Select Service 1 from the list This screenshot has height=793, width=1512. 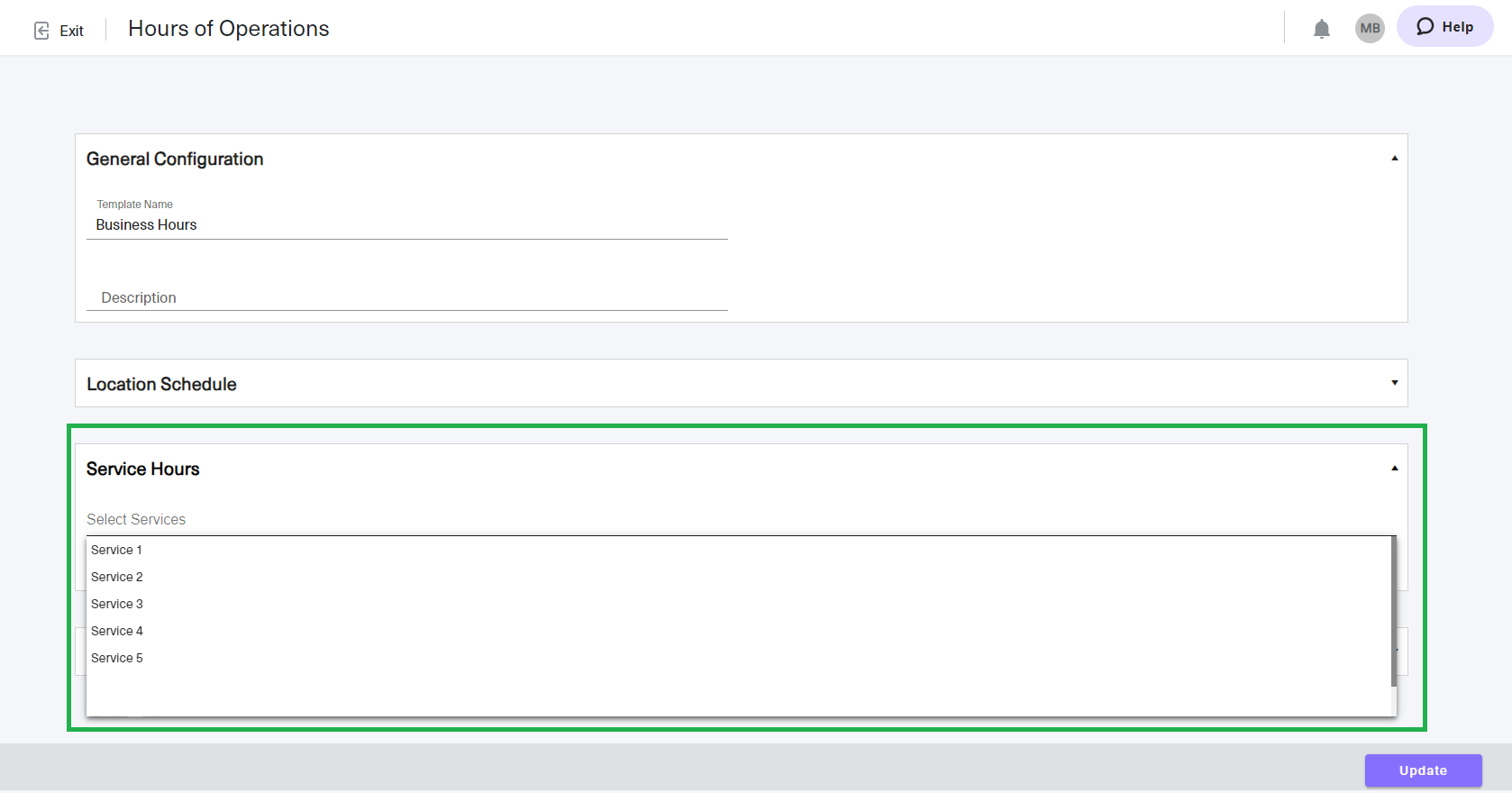pos(117,550)
